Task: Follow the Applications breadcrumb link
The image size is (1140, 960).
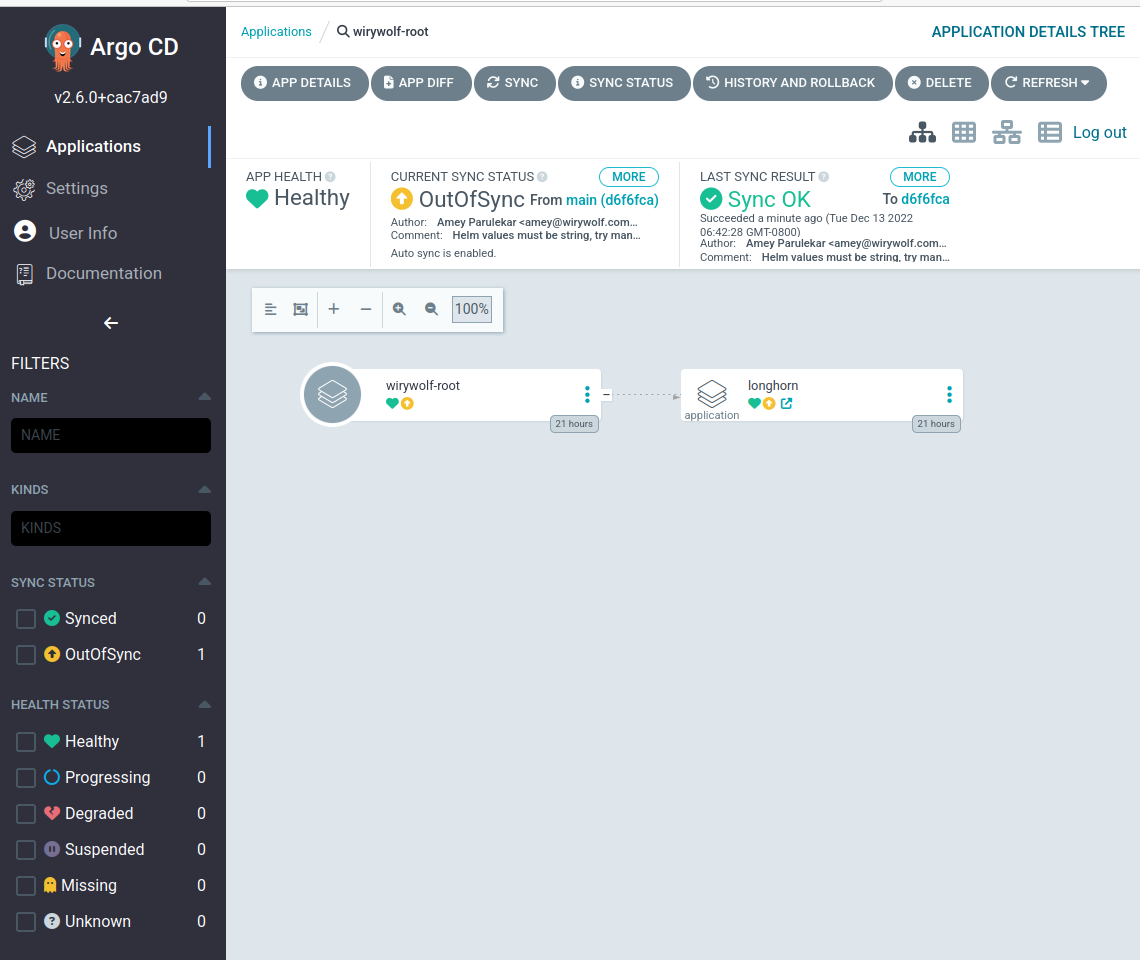Action: click(276, 31)
